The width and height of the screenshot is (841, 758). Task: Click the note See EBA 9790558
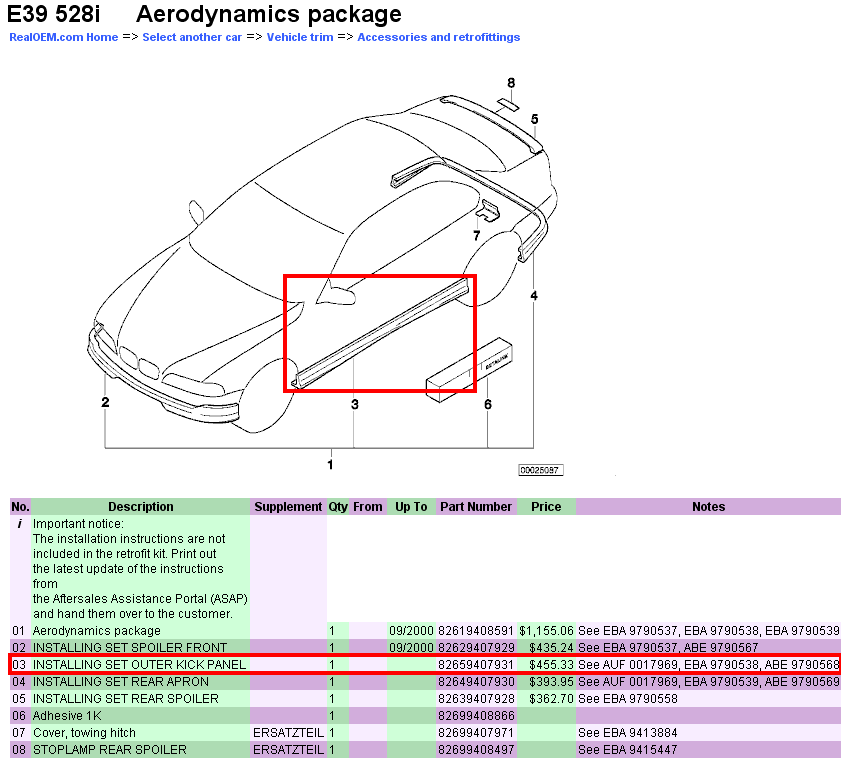(628, 699)
